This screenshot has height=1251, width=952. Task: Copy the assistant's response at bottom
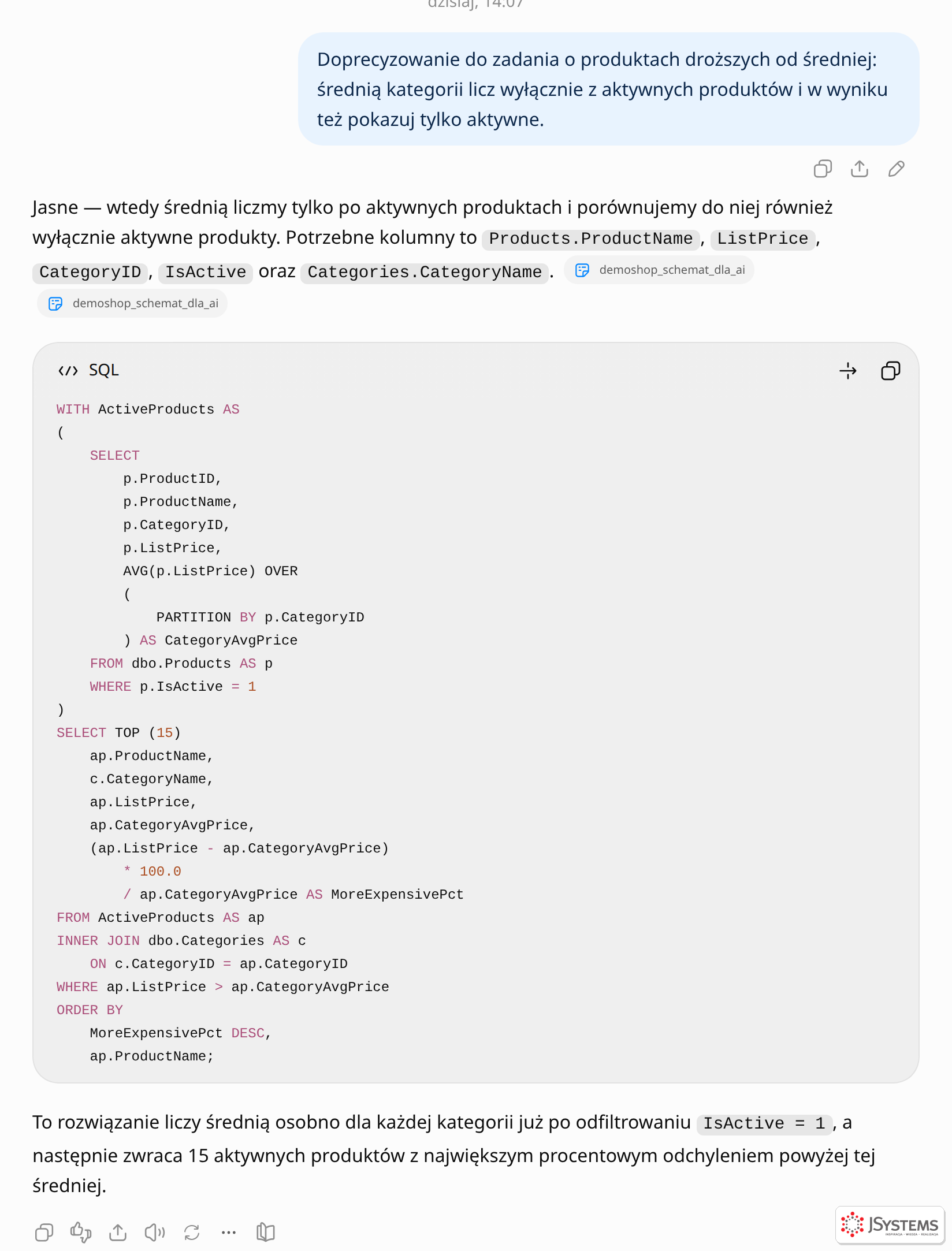[44, 1233]
